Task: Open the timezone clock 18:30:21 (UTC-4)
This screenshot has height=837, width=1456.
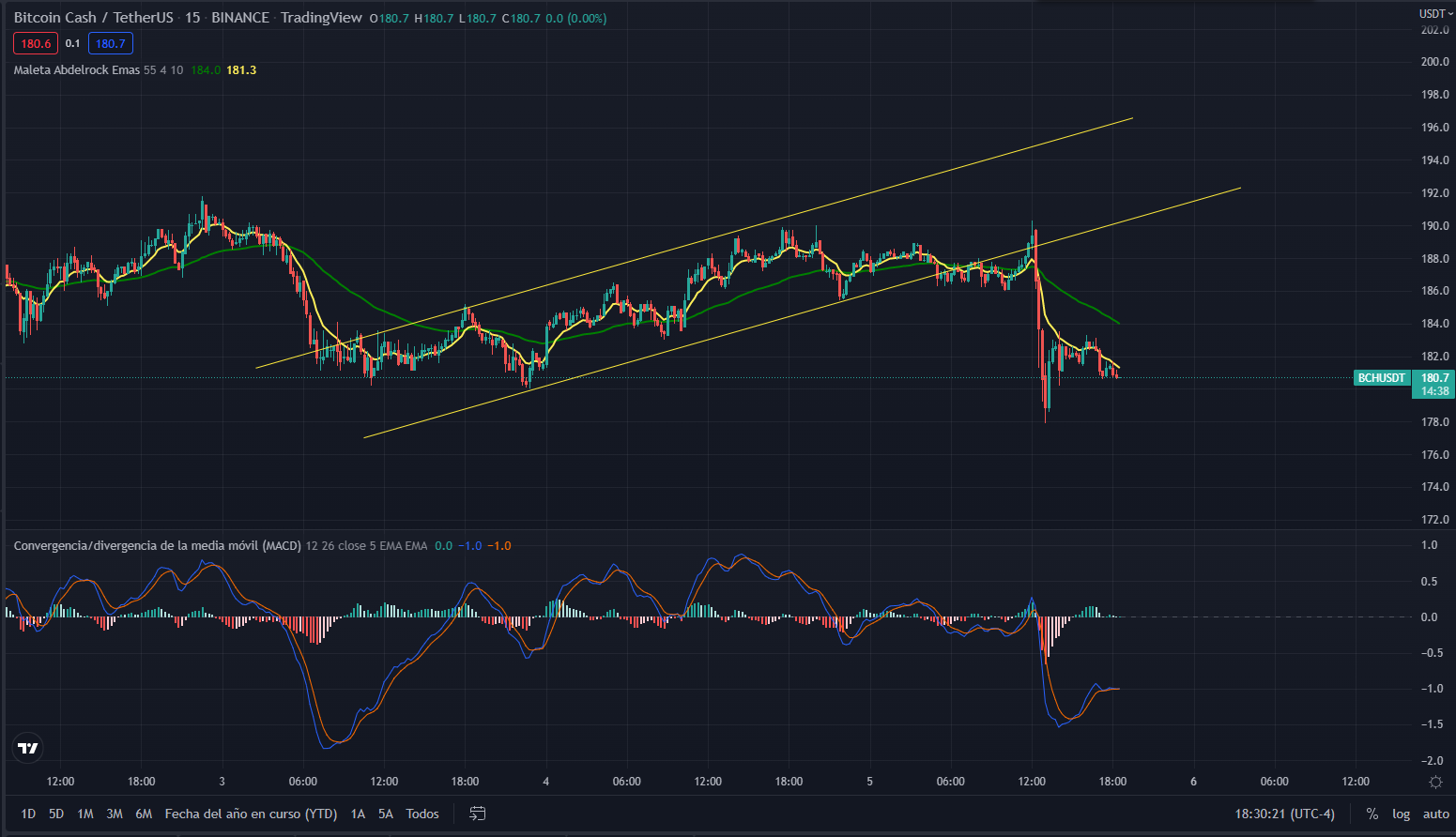Action: (1284, 814)
